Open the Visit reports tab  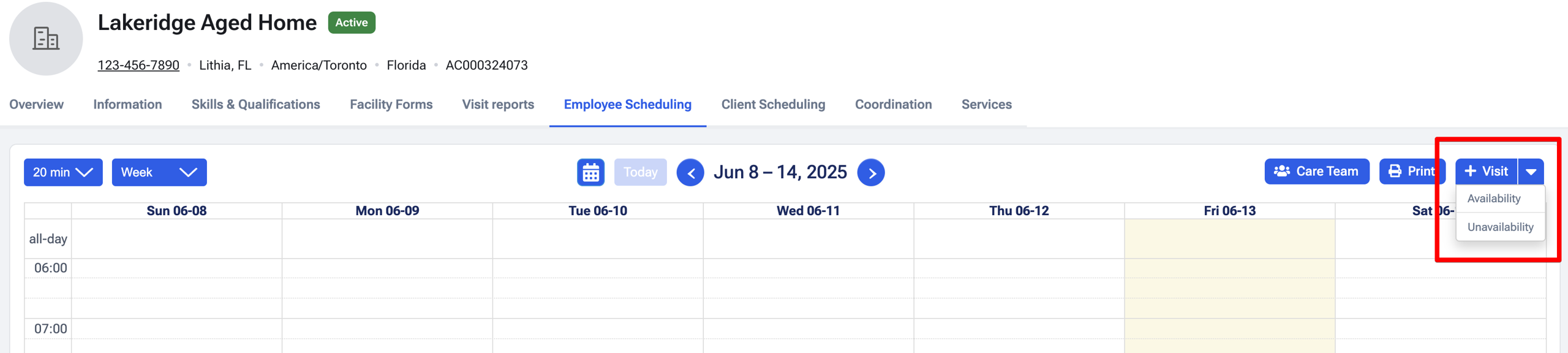pyautogui.click(x=498, y=105)
